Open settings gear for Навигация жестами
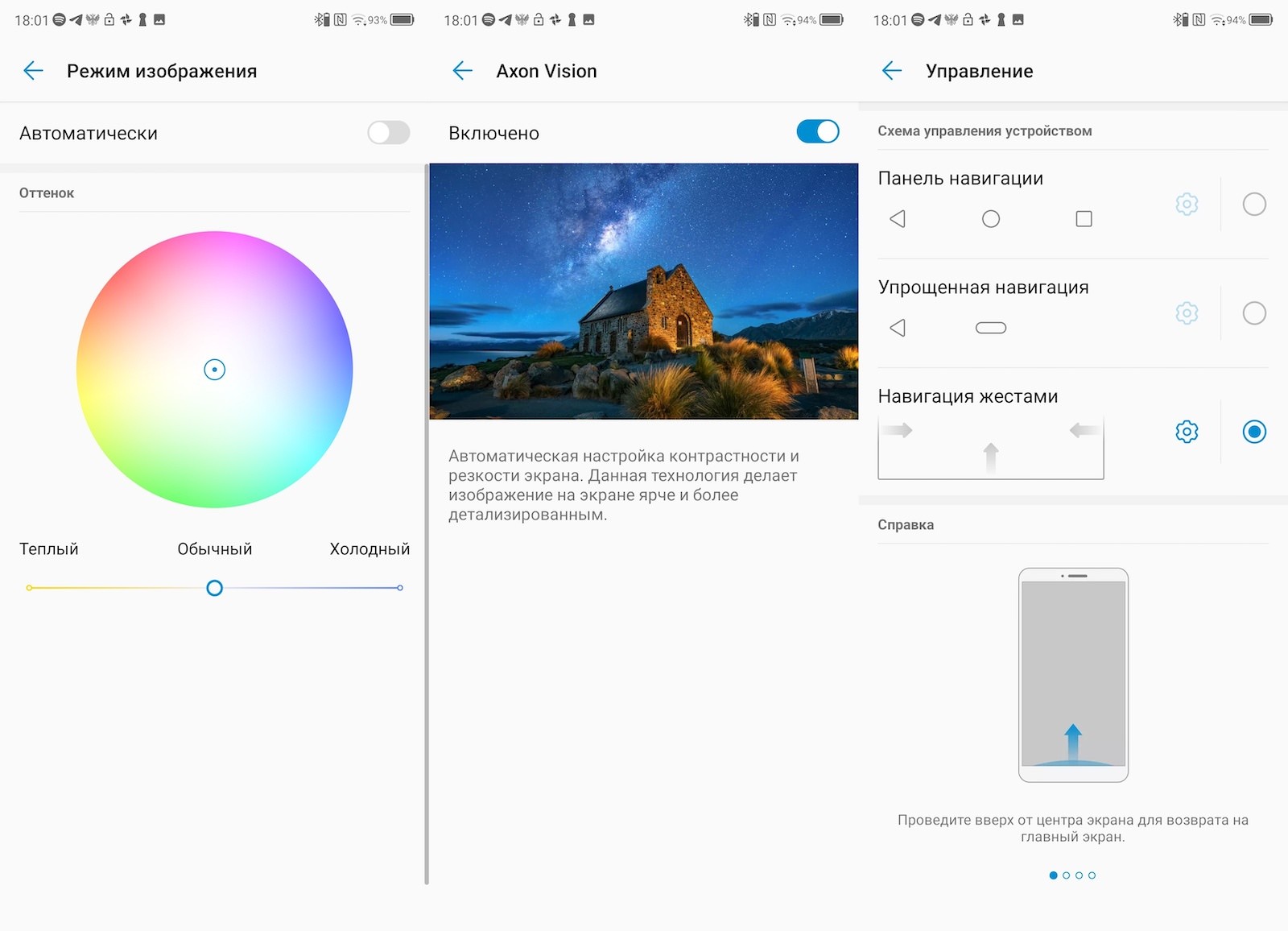The height and width of the screenshot is (931, 1288). [1187, 432]
